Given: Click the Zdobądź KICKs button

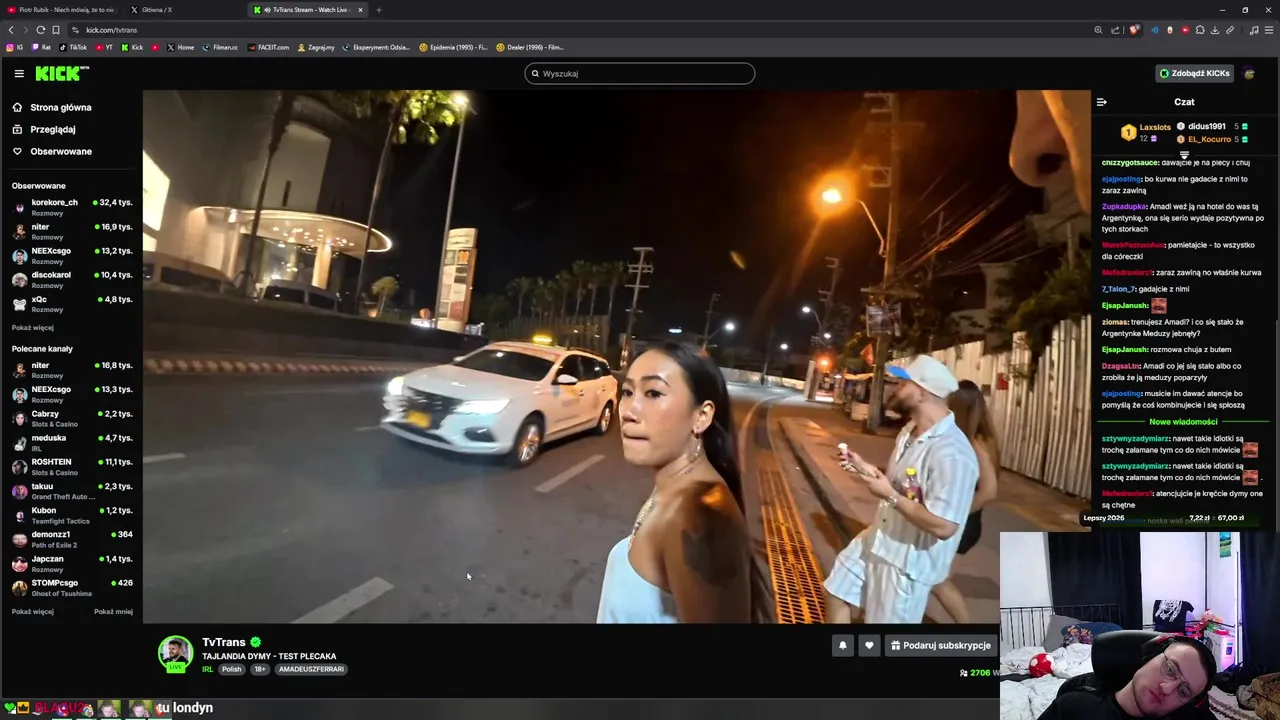Looking at the screenshot, I should 1194,73.
